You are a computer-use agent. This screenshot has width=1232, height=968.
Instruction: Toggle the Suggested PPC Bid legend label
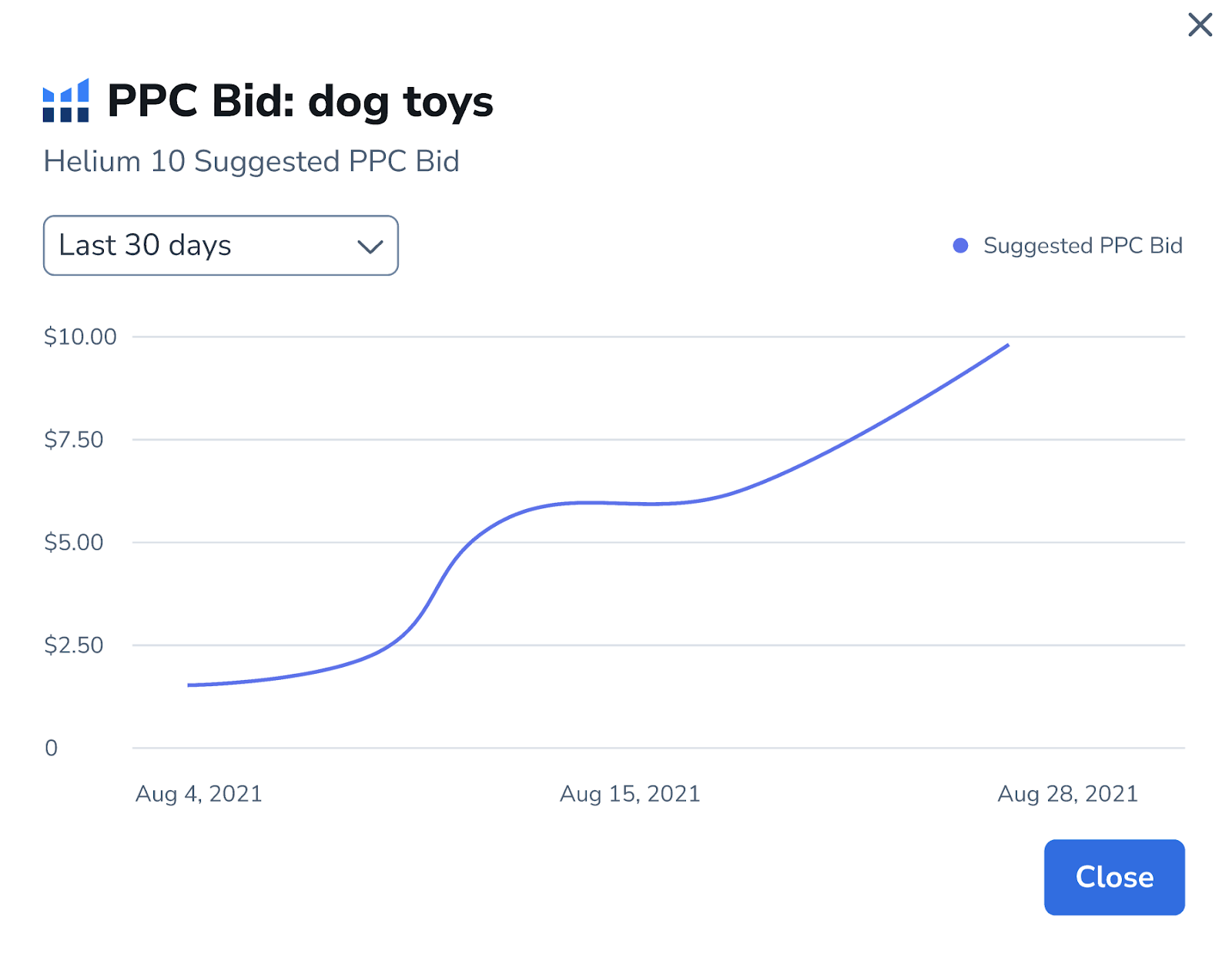(x=1082, y=246)
